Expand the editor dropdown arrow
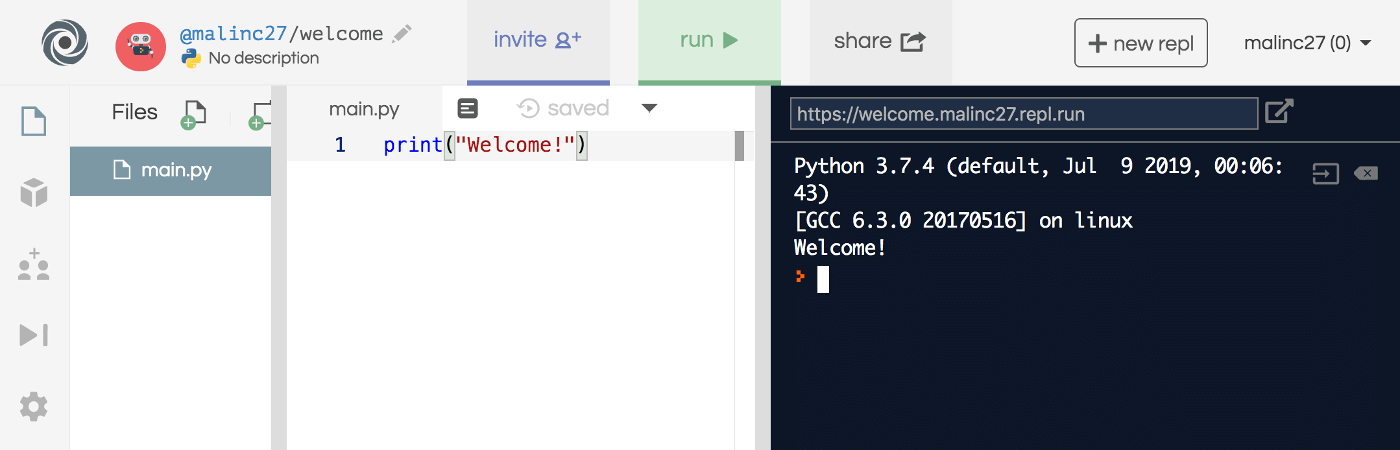Screen dimensions: 1400x450 (649, 108)
